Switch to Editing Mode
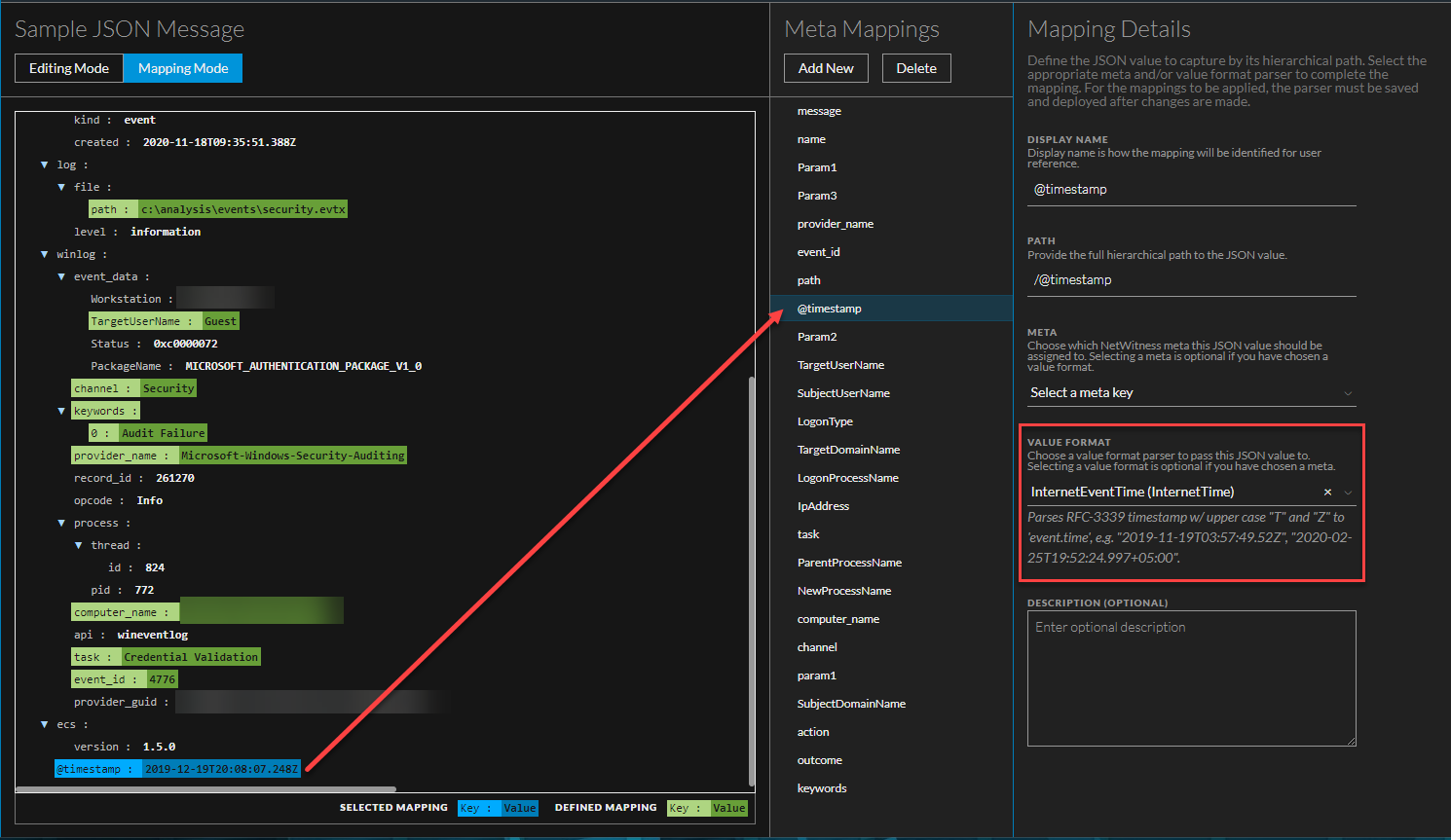 [x=69, y=68]
